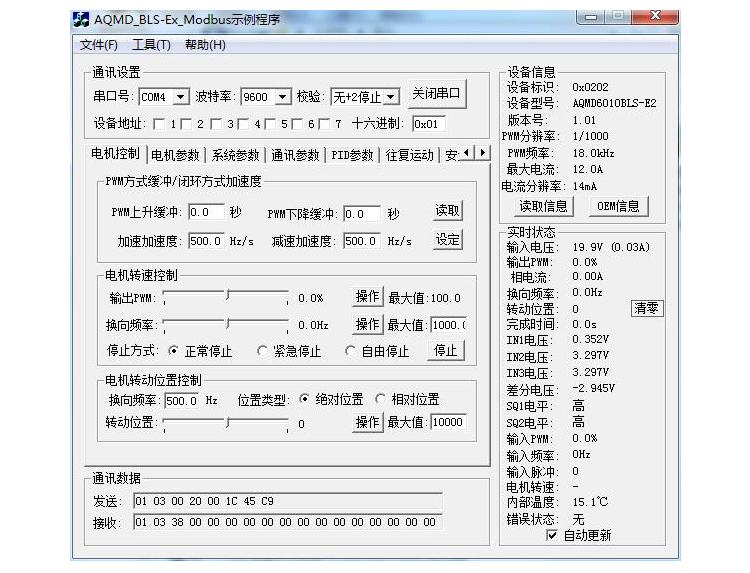Check device address checkbox 1
Viewport: 750px width, 573px height.
point(159,124)
